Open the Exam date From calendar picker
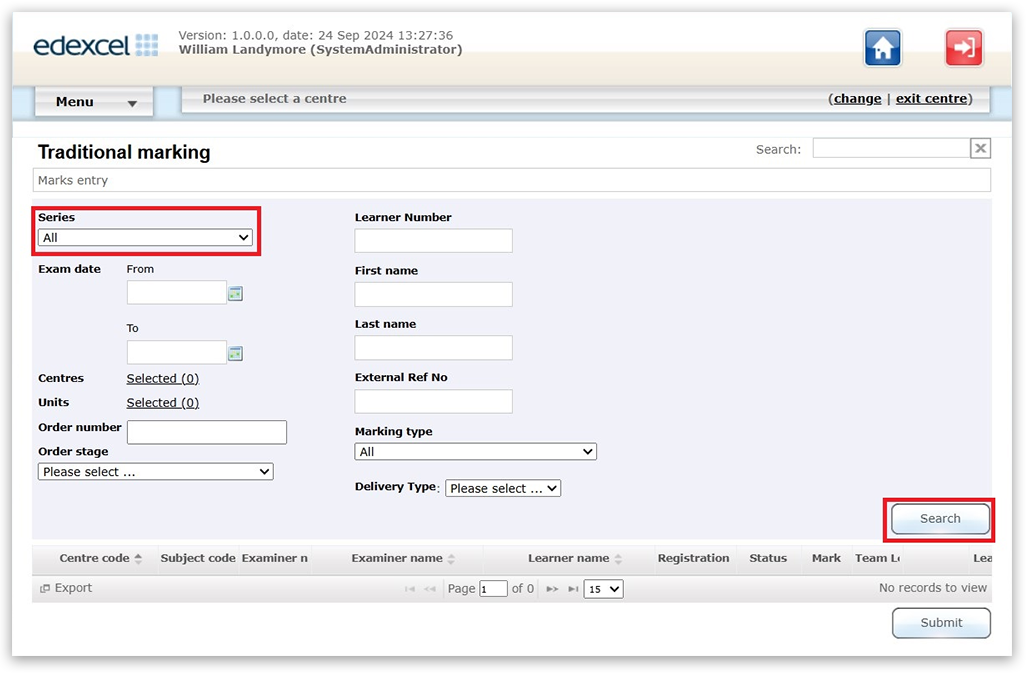The width and height of the screenshot is (1030, 674). click(x=235, y=294)
